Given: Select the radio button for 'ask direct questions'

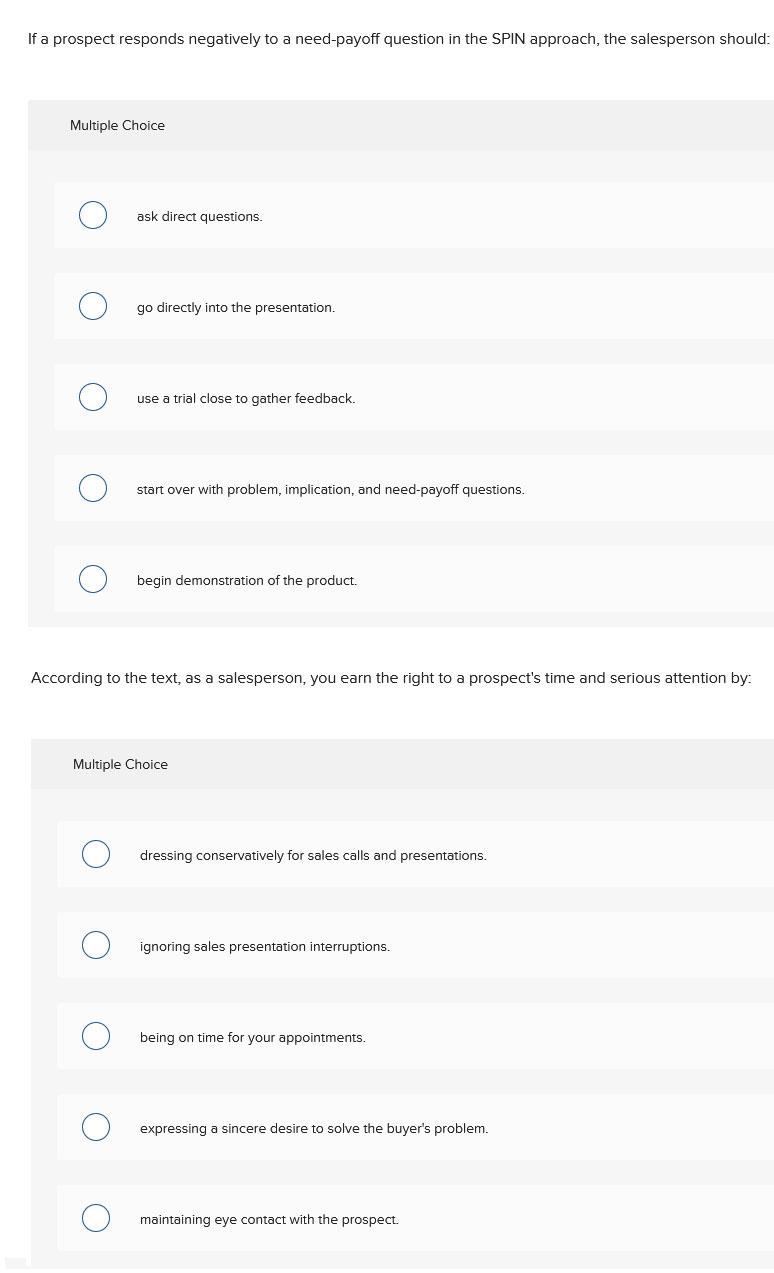Looking at the screenshot, I should point(93,215).
